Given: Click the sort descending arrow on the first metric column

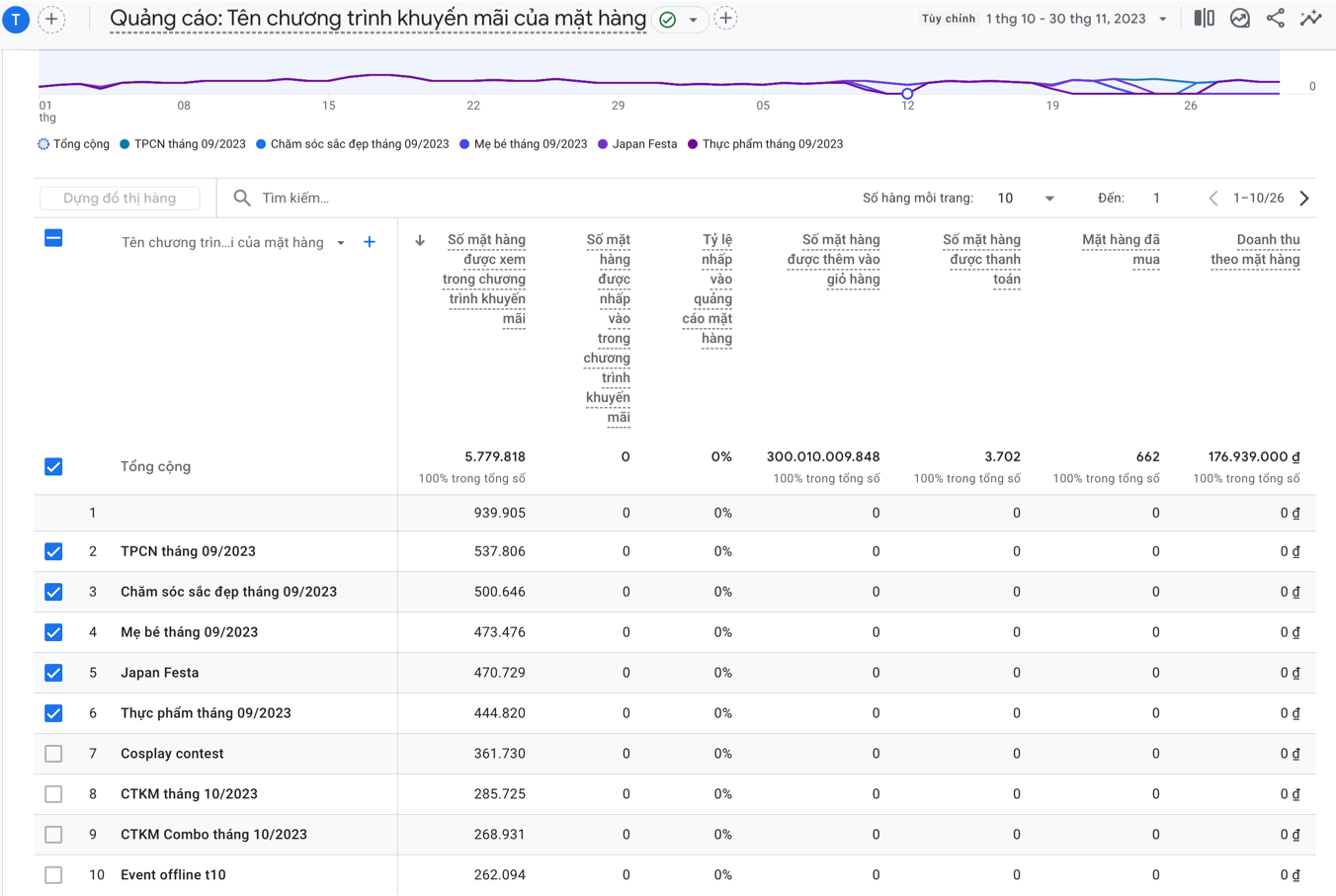Looking at the screenshot, I should (x=420, y=240).
